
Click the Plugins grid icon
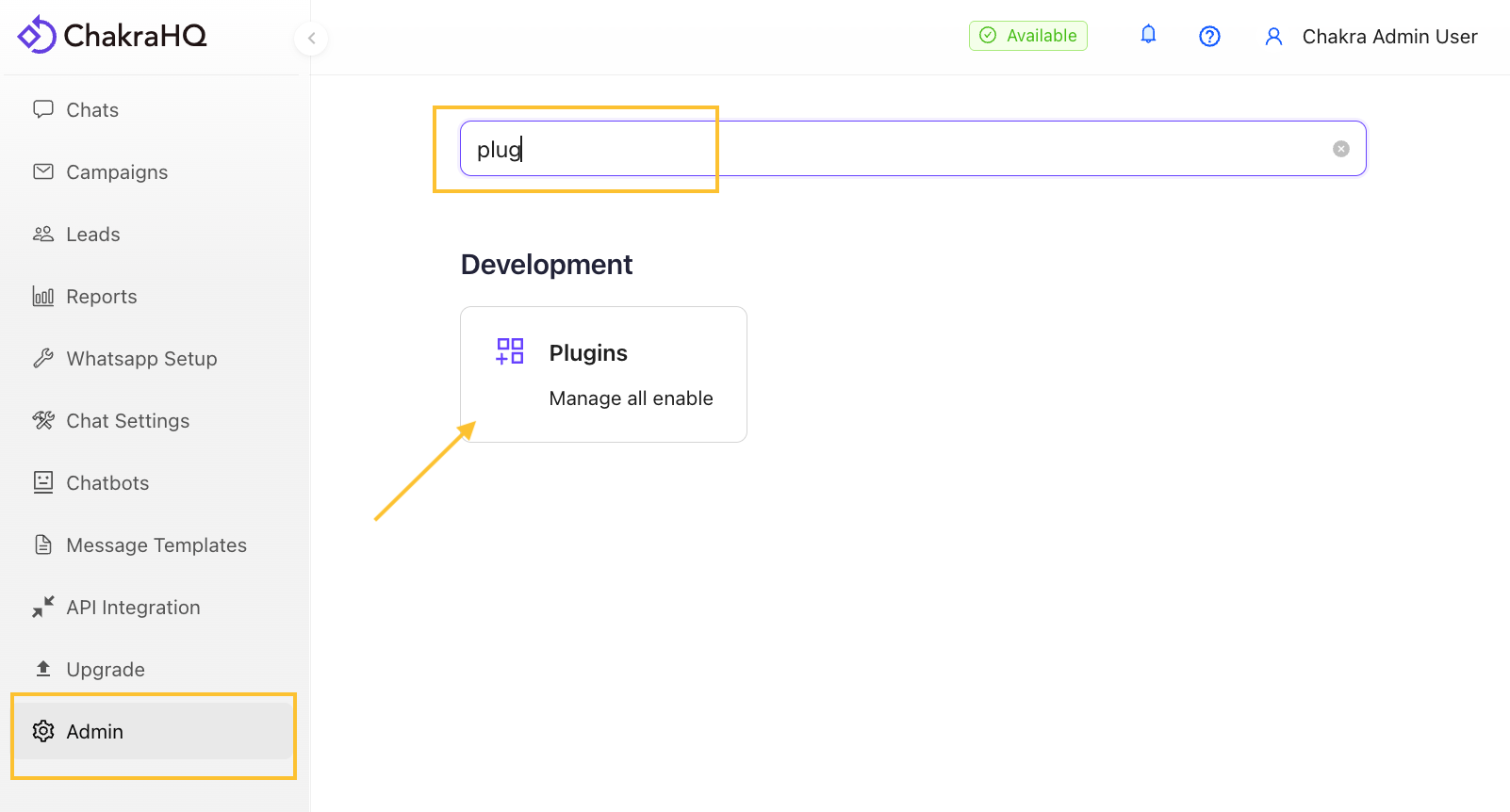[x=510, y=351]
